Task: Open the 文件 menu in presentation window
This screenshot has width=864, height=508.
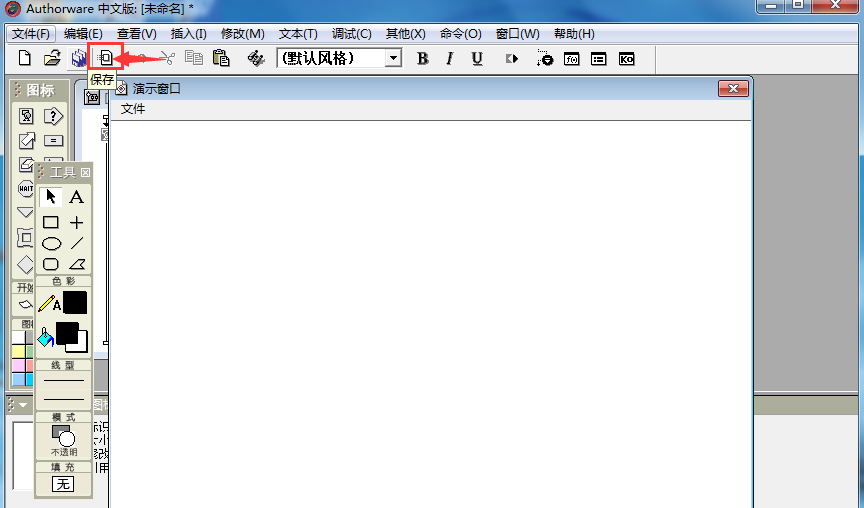Action: click(x=133, y=109)
